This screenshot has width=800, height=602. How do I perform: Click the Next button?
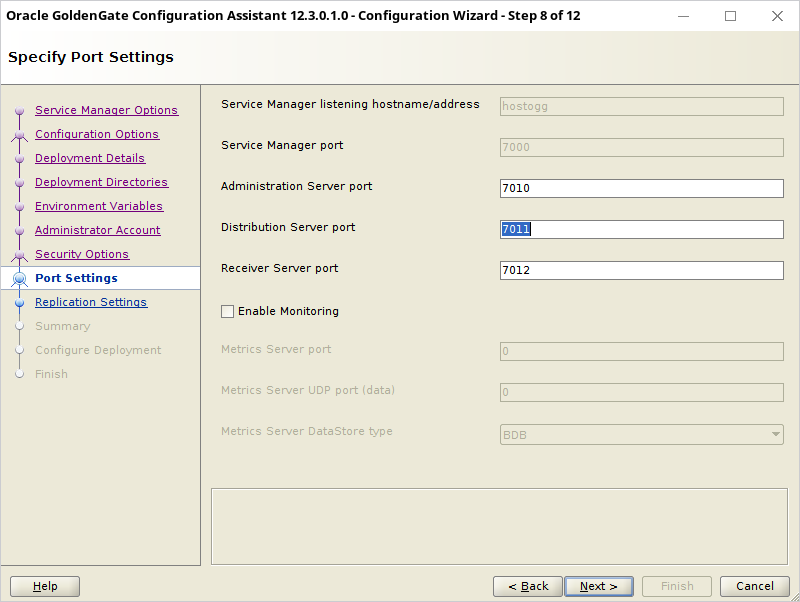pyautogui.click(x=598, y=586)
